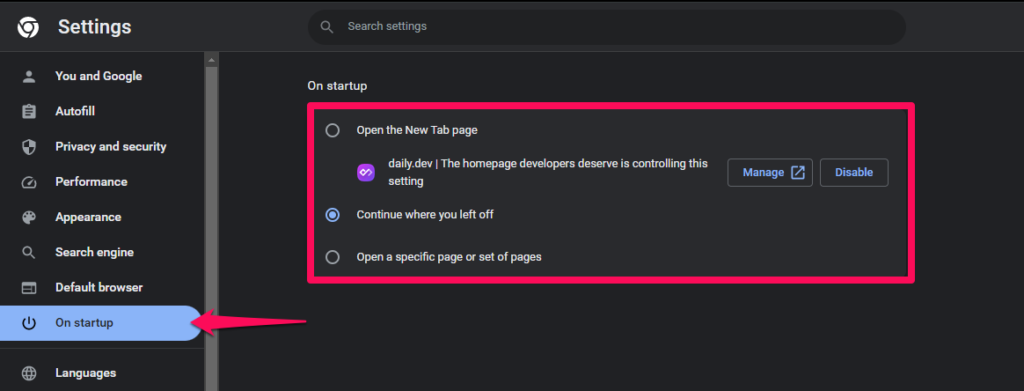Click the Manage extension button

(770, 172)
